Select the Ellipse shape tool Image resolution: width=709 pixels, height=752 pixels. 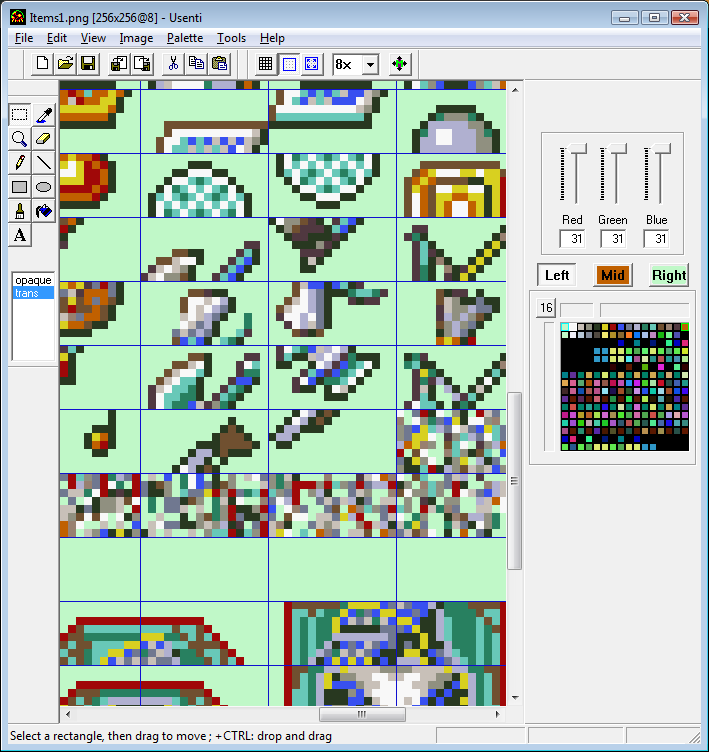tap(44, 187)
